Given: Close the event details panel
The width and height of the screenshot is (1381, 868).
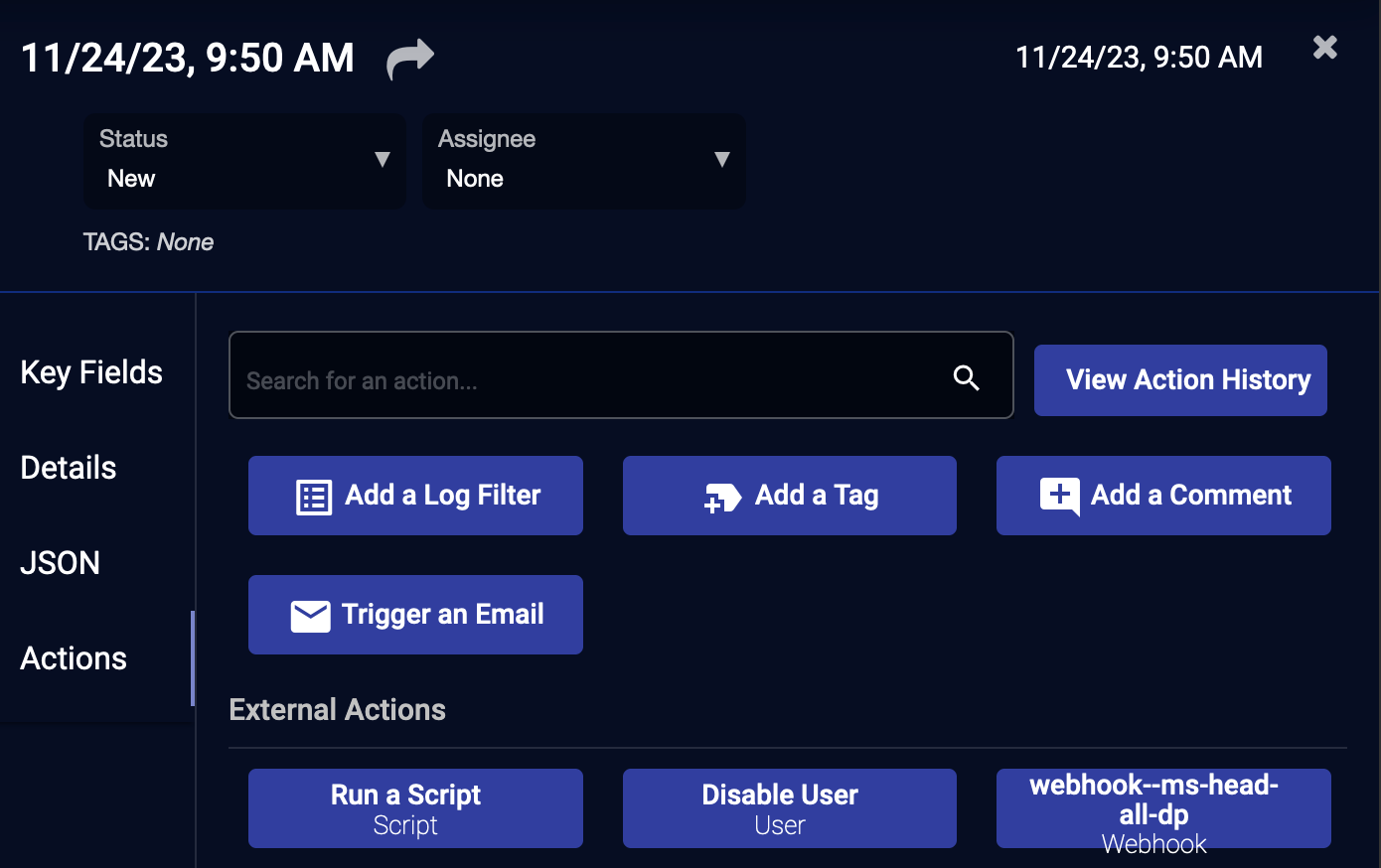Looking at the screenshot, I should tap(1325, 48).
